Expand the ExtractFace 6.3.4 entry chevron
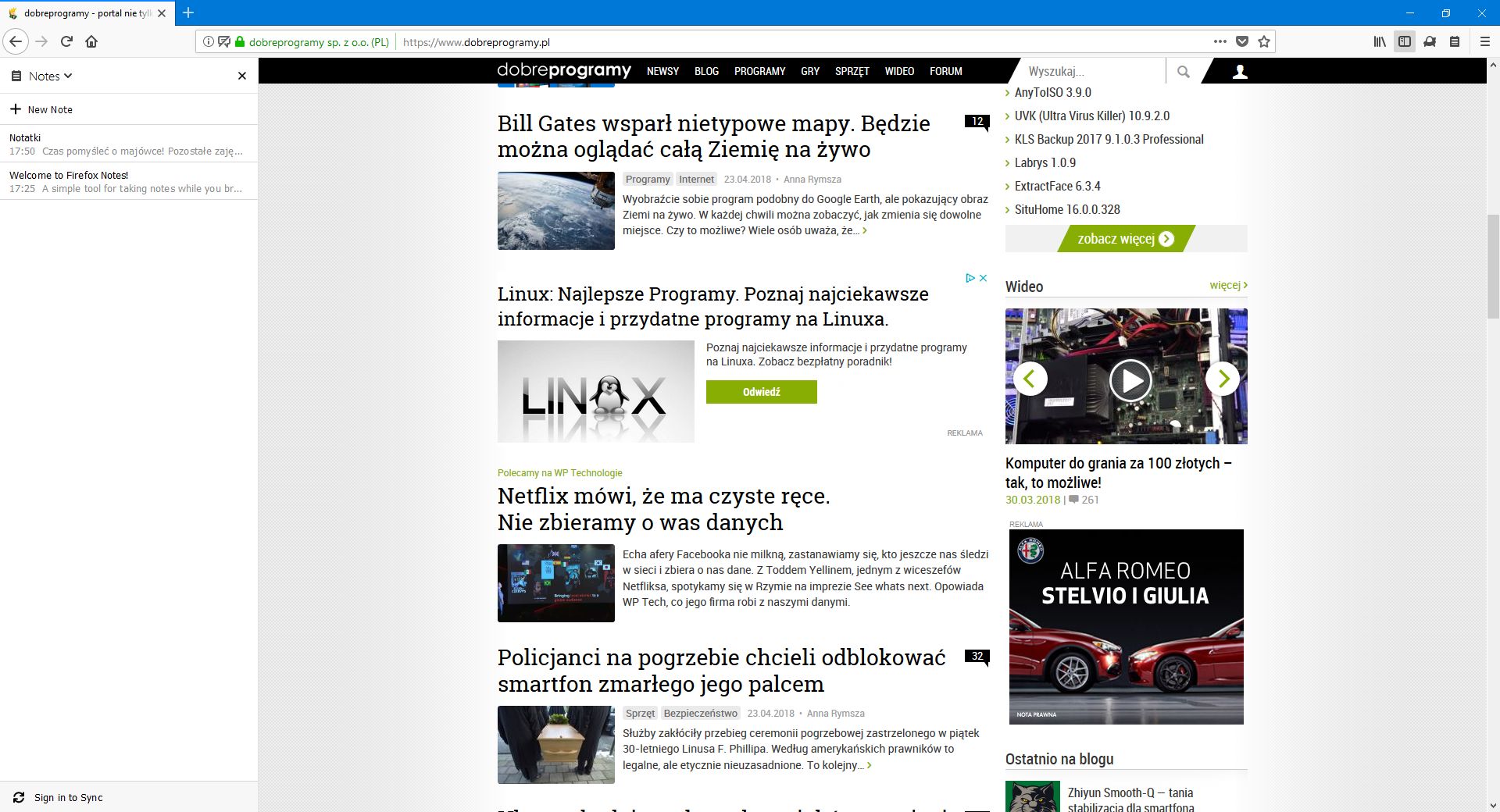Image resolution: width=1500 pixels, height=812 pixels. coord(1008,186)
